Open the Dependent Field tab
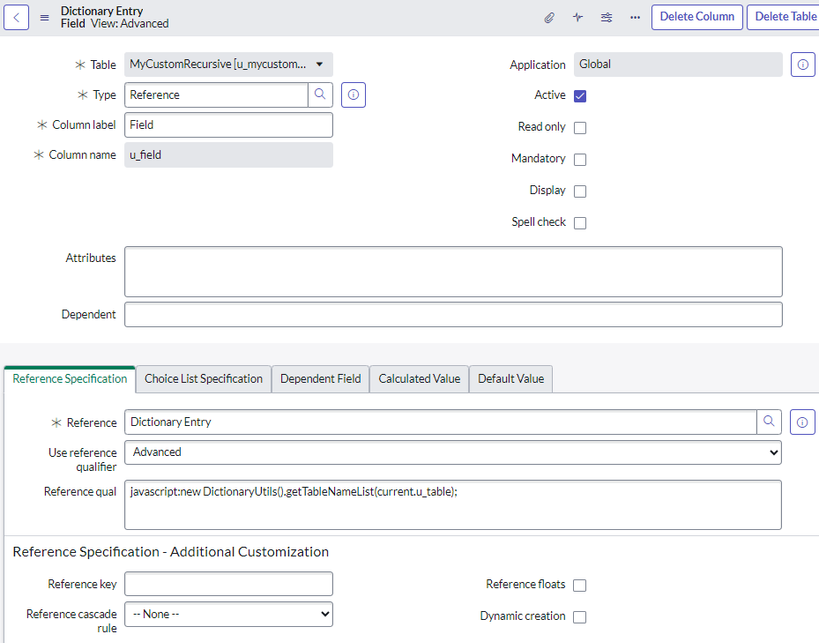819x643 pixels. click(321, 379)
